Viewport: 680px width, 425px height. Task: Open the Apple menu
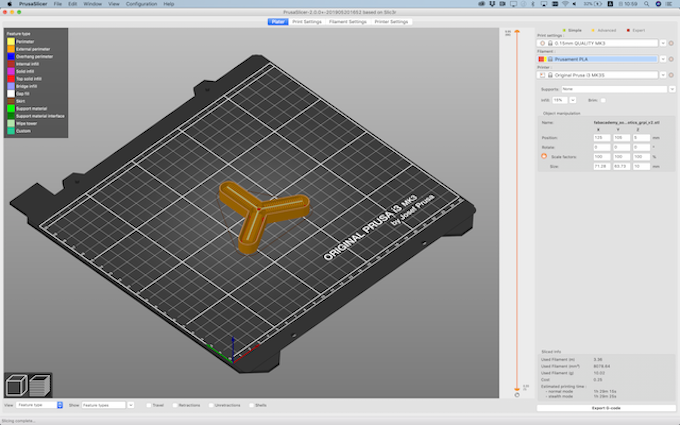tap(8, 4)
